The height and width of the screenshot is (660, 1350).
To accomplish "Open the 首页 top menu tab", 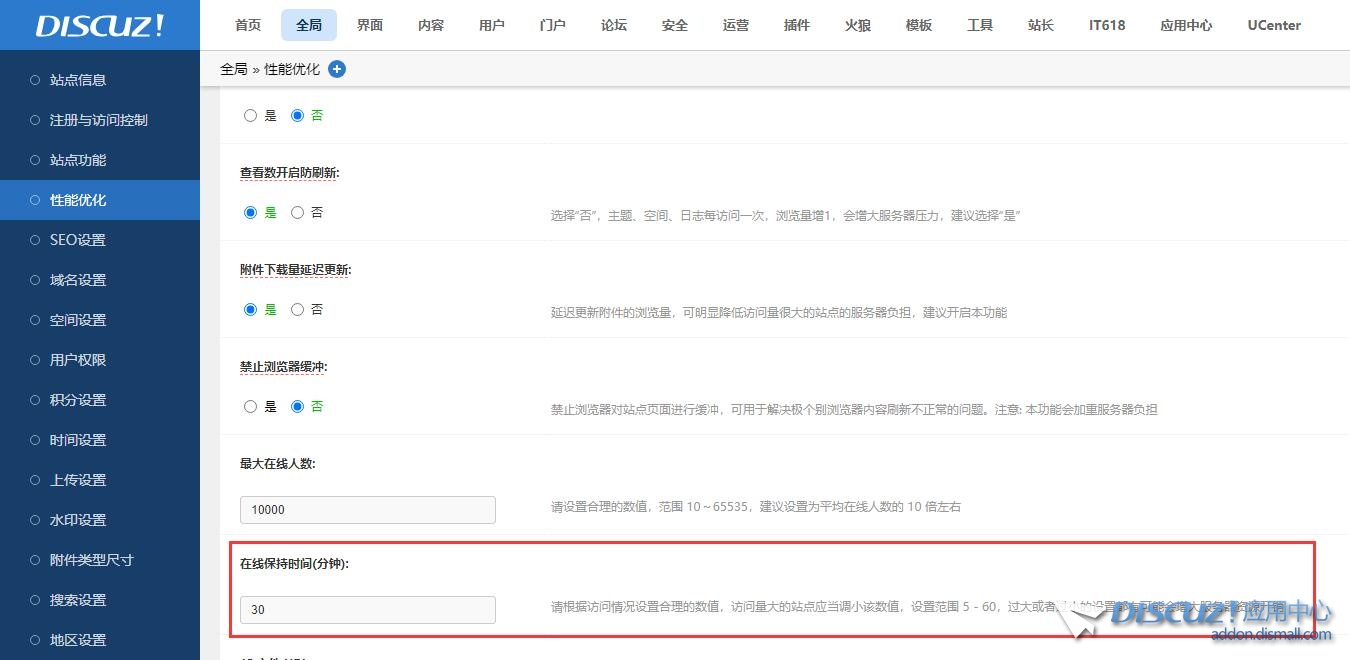I will point(248,25).
